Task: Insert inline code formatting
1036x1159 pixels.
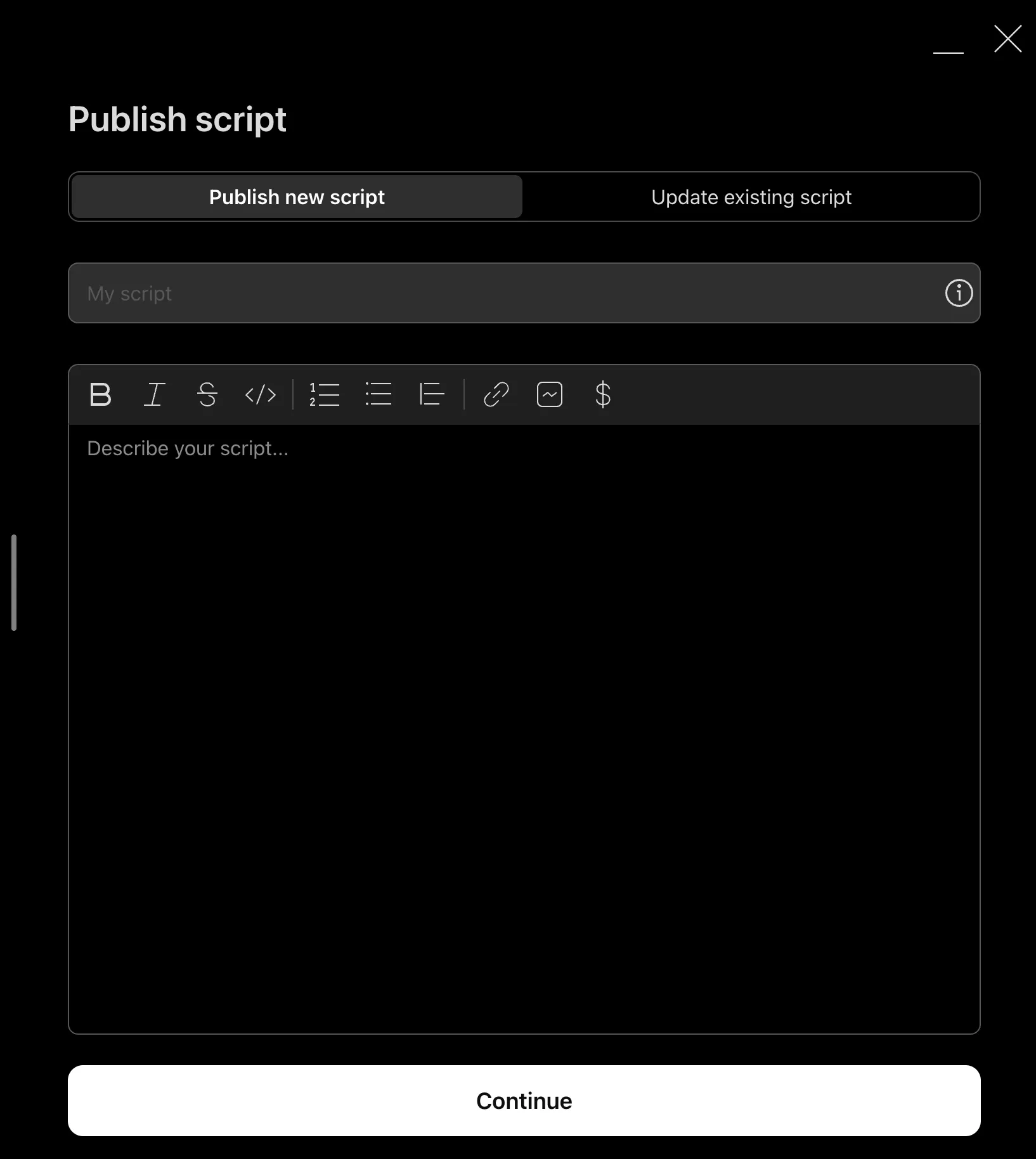Action: coord(261,394)
